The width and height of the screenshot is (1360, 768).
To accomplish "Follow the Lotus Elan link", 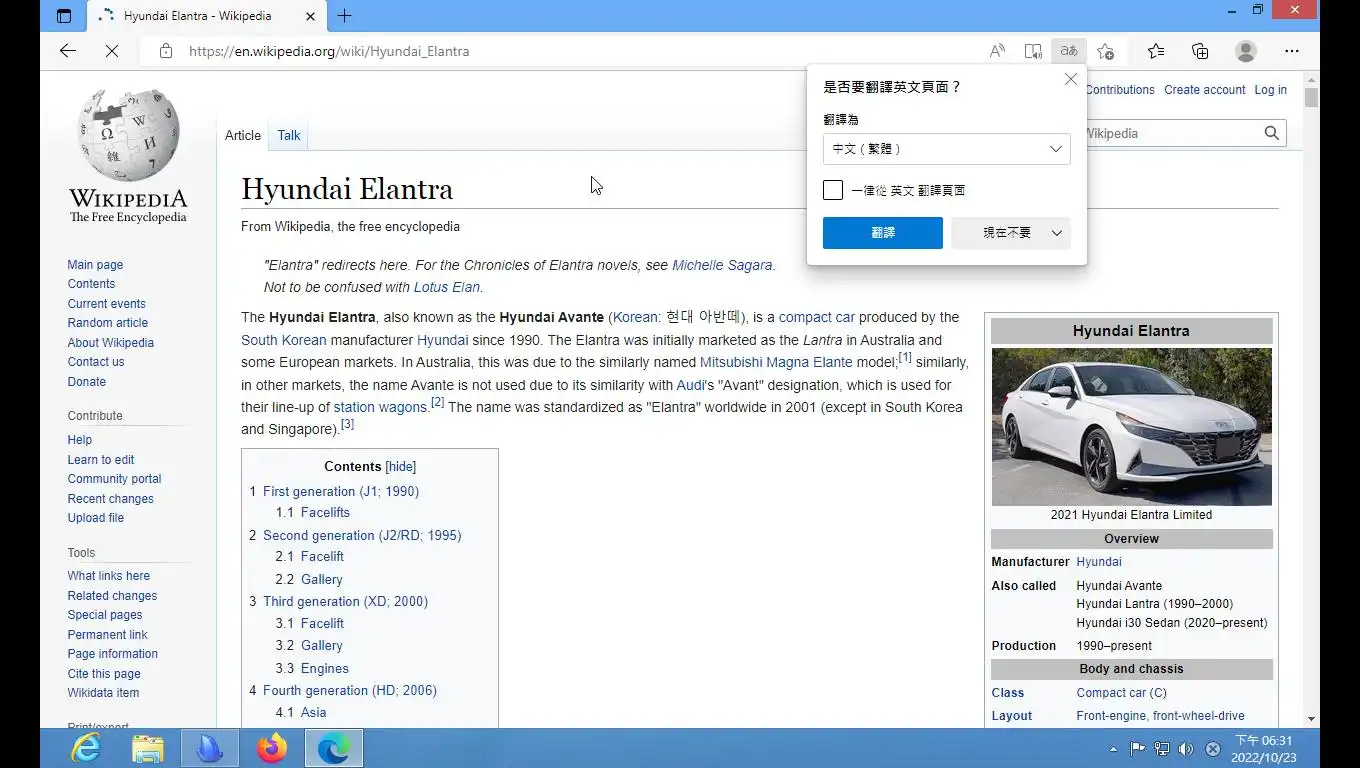I will 446,287.
